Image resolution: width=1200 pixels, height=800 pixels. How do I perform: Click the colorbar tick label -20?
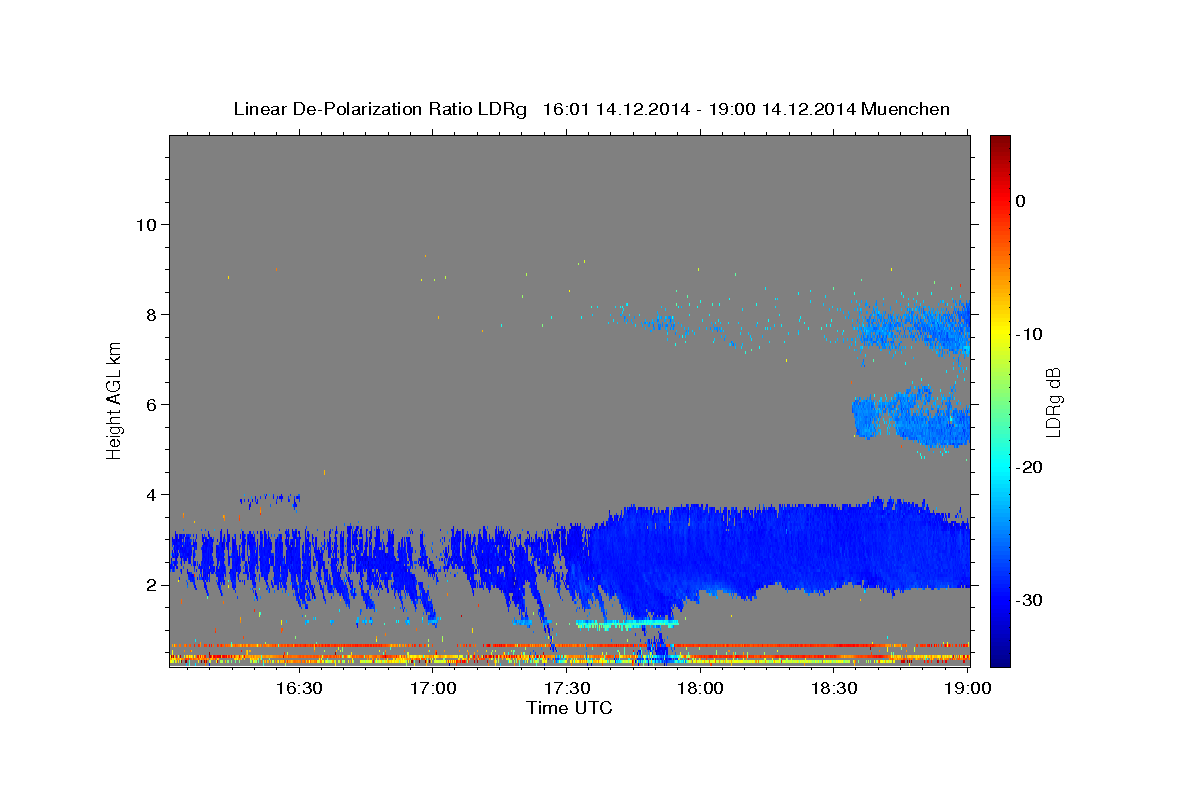1030,467
